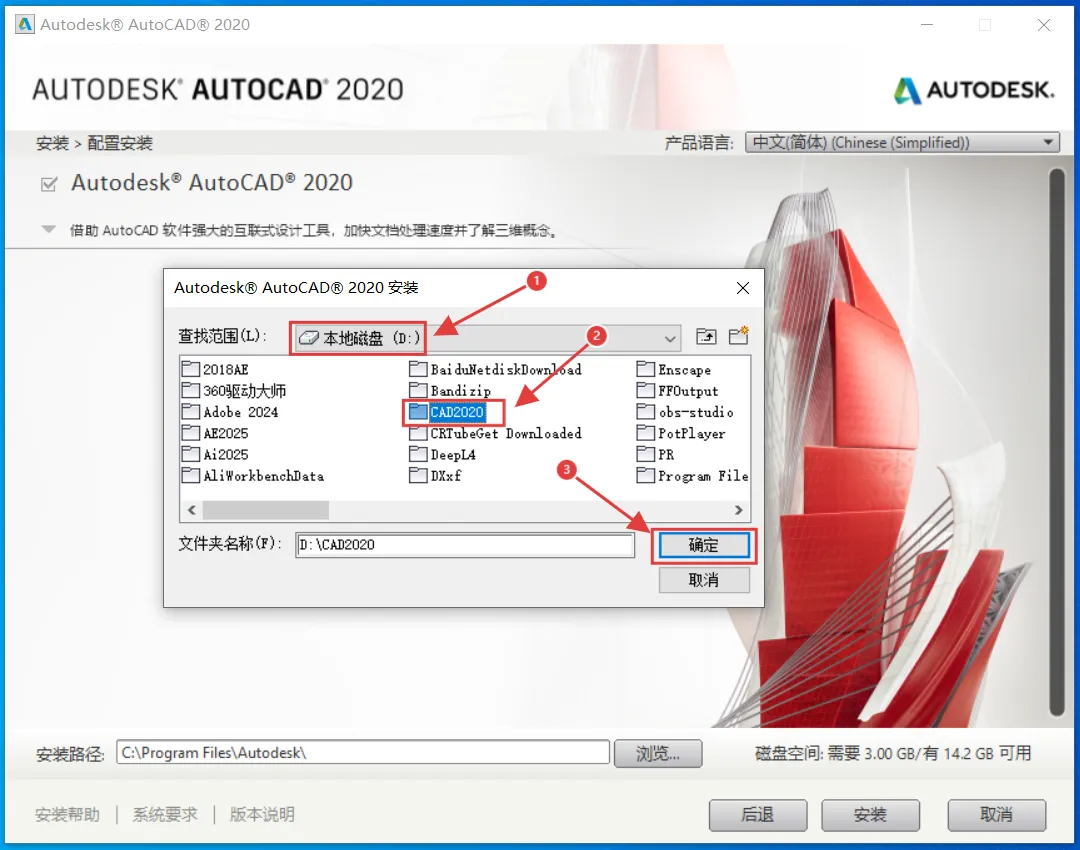Click the PotPlayer folder icon
This screenshot has width=1080, height=850.
[x=645, y=433]
